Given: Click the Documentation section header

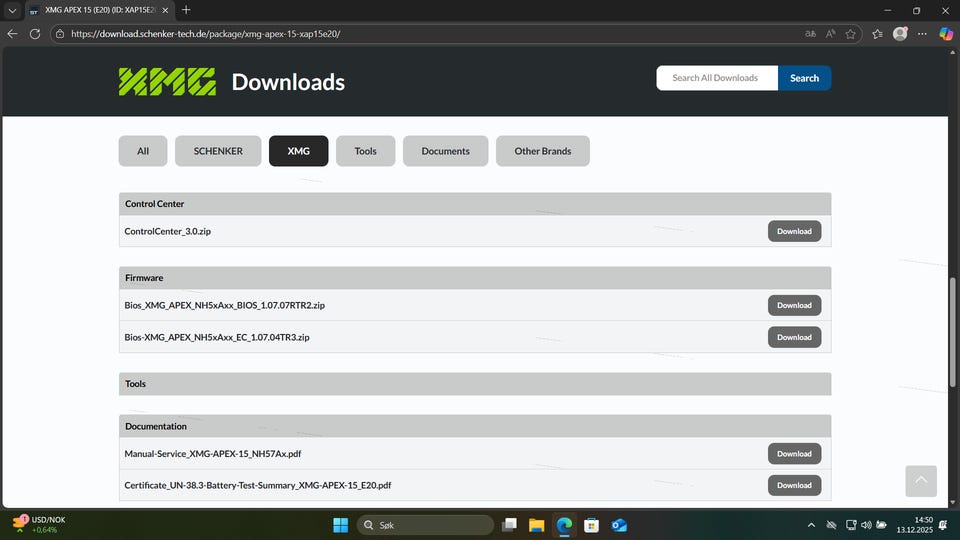Looking at the screenshot, I should tap(475, 426).
